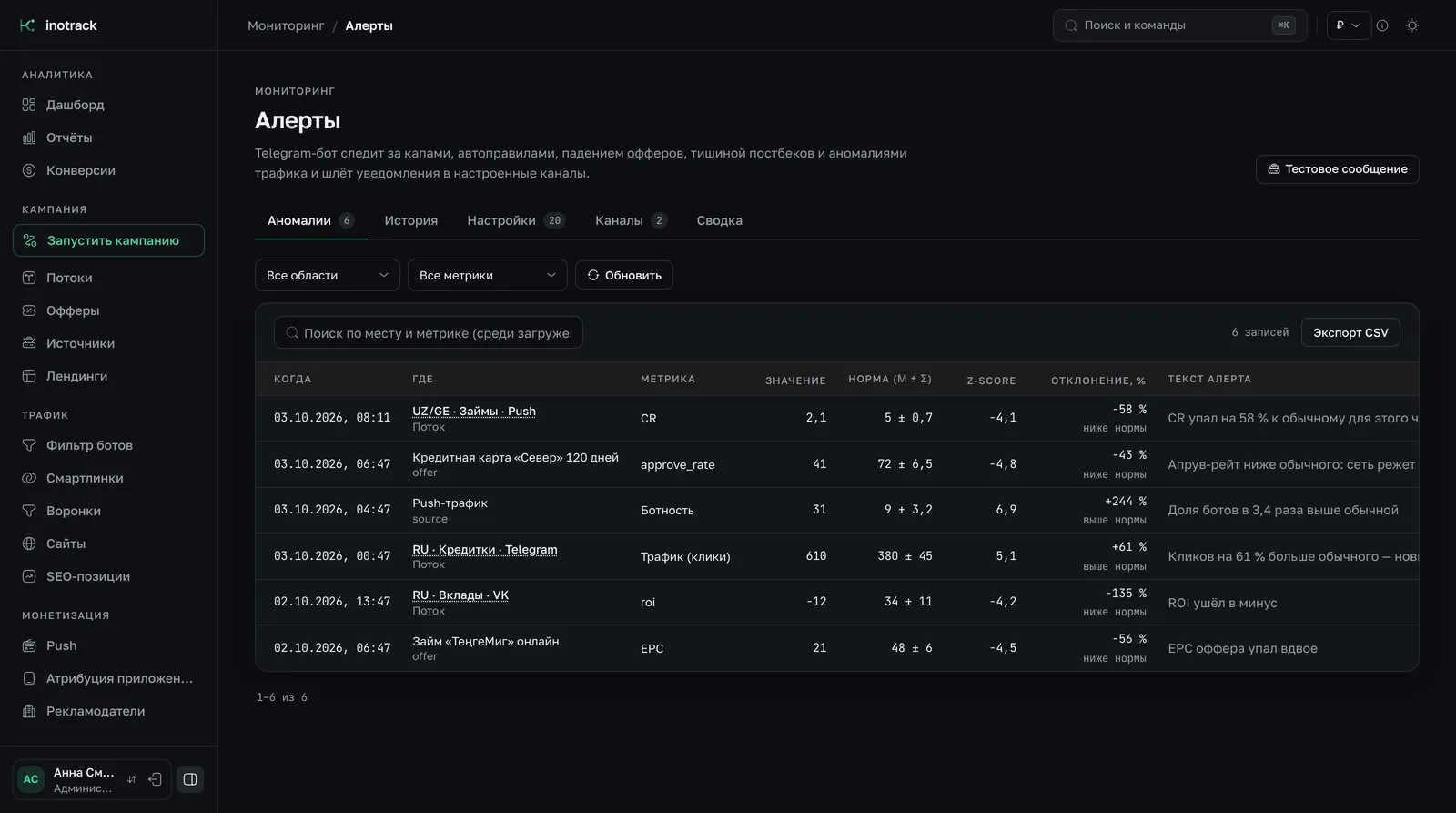Select the Аномалии tab

pos(311,220)
